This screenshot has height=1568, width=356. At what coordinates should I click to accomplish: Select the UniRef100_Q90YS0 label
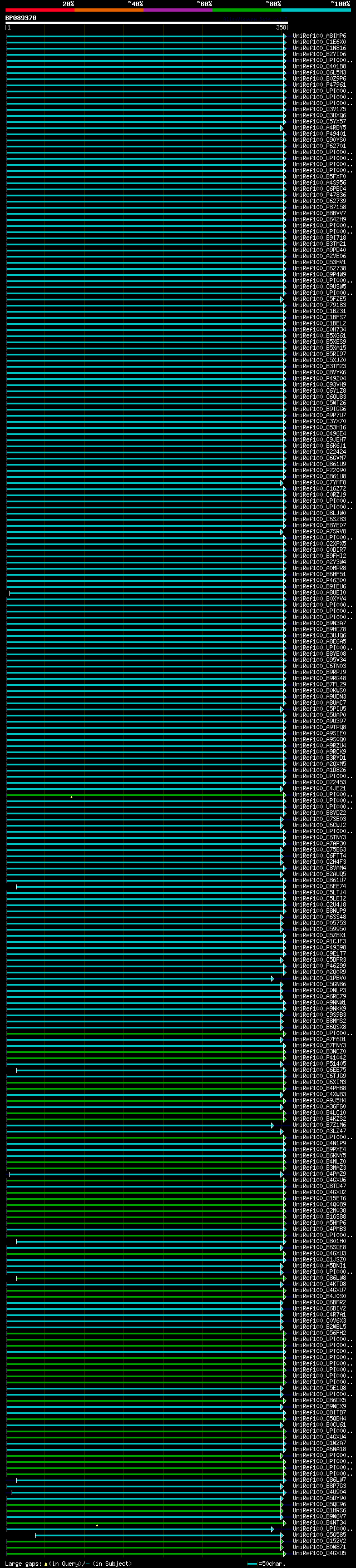tap(319, 140)
